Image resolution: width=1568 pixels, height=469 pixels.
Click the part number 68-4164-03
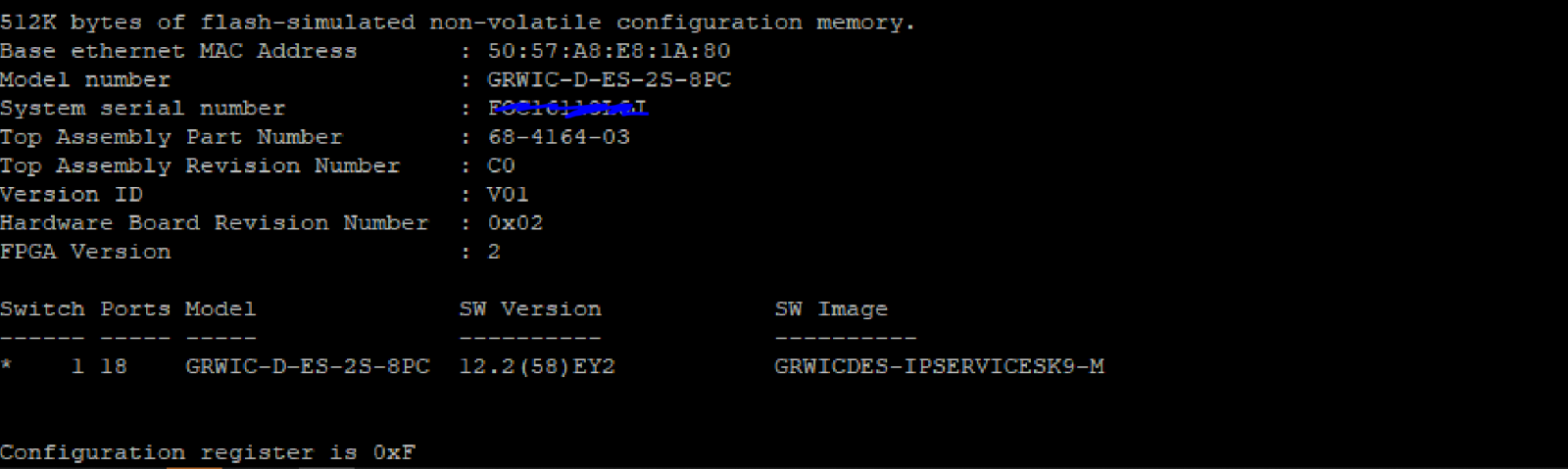click(559, 137)
